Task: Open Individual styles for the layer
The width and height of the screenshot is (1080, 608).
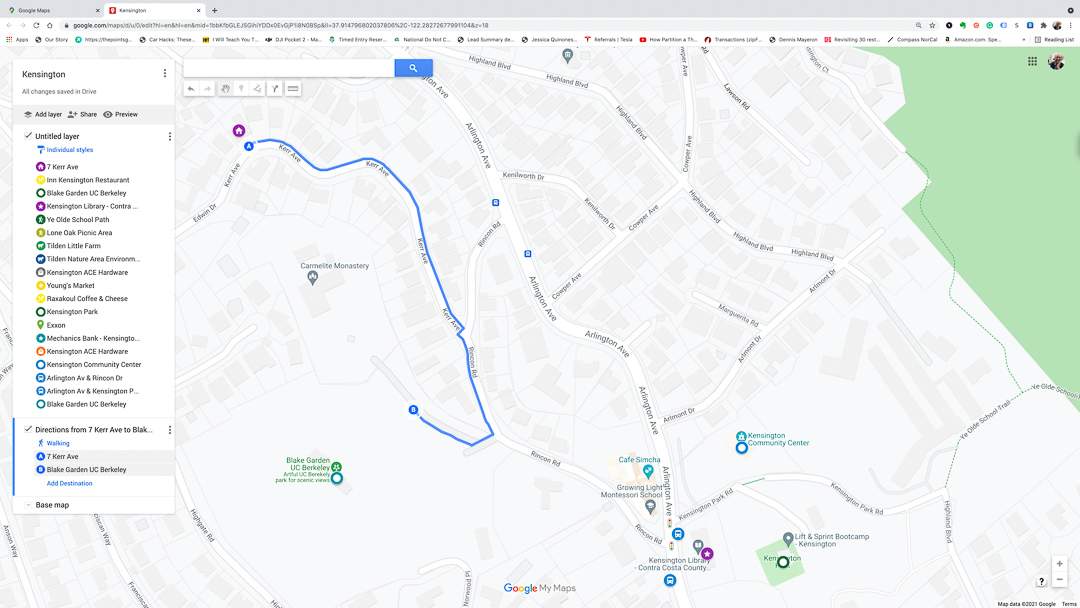Action: coord(70,149)
